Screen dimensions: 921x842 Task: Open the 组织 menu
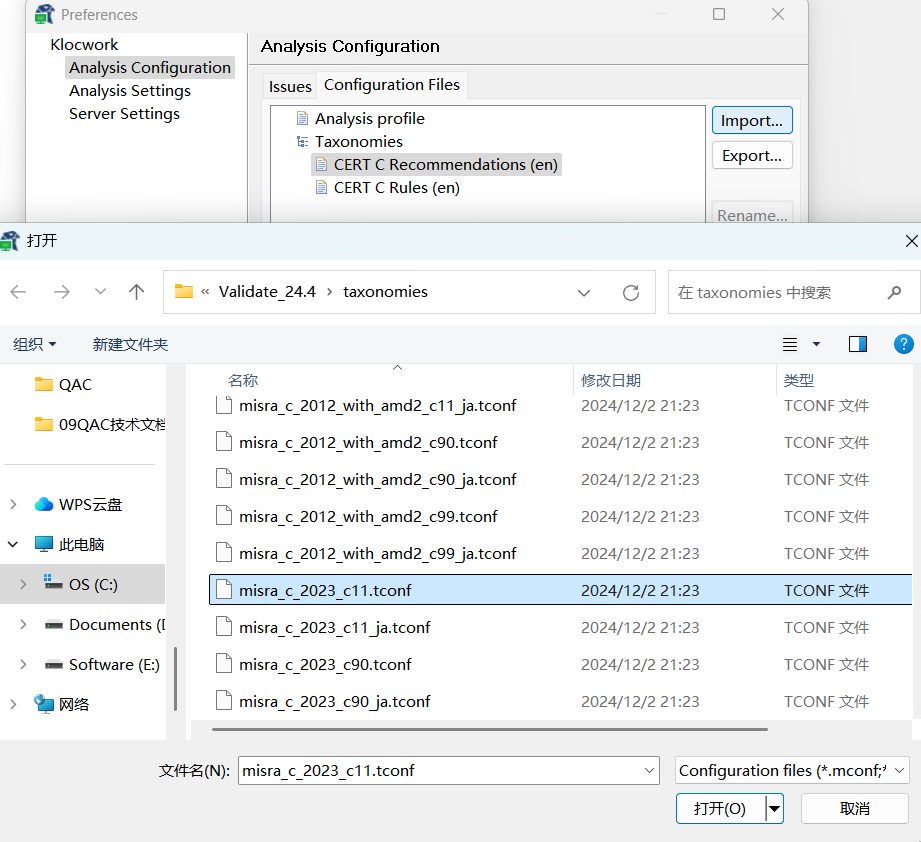pyautogui.click(x=35, y=344)
